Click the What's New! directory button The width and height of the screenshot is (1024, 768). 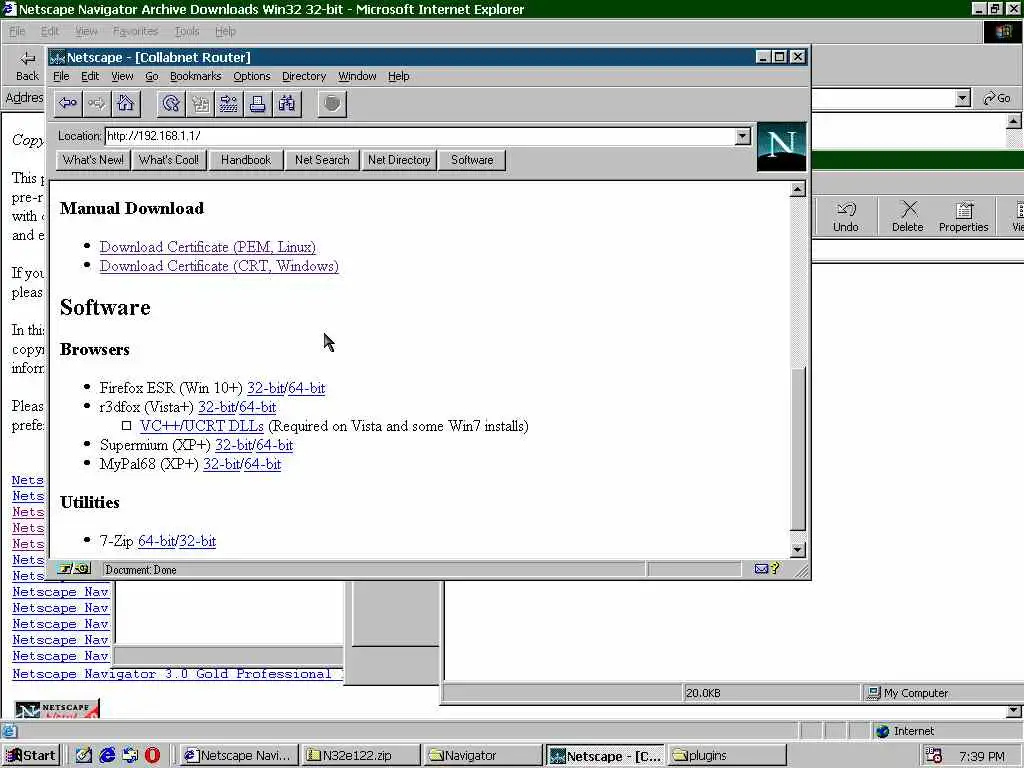[x=93, y=160]
